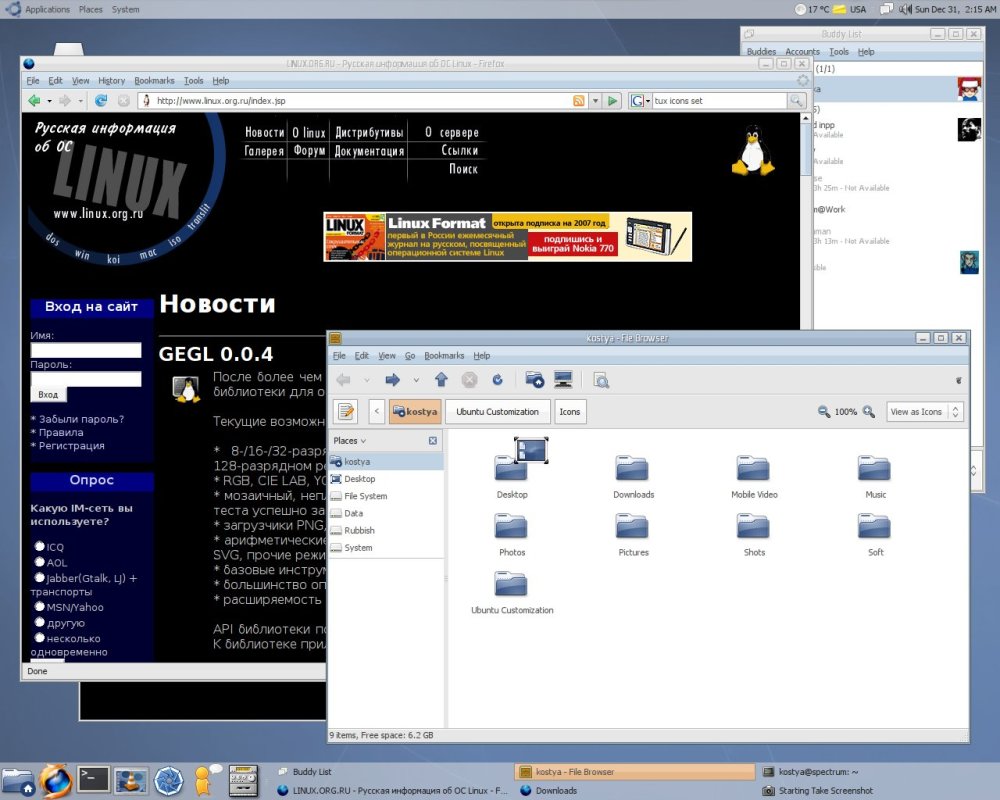Open search in File Browser toolbar
Screen dimensions: 1000x800
coord(601,380)
